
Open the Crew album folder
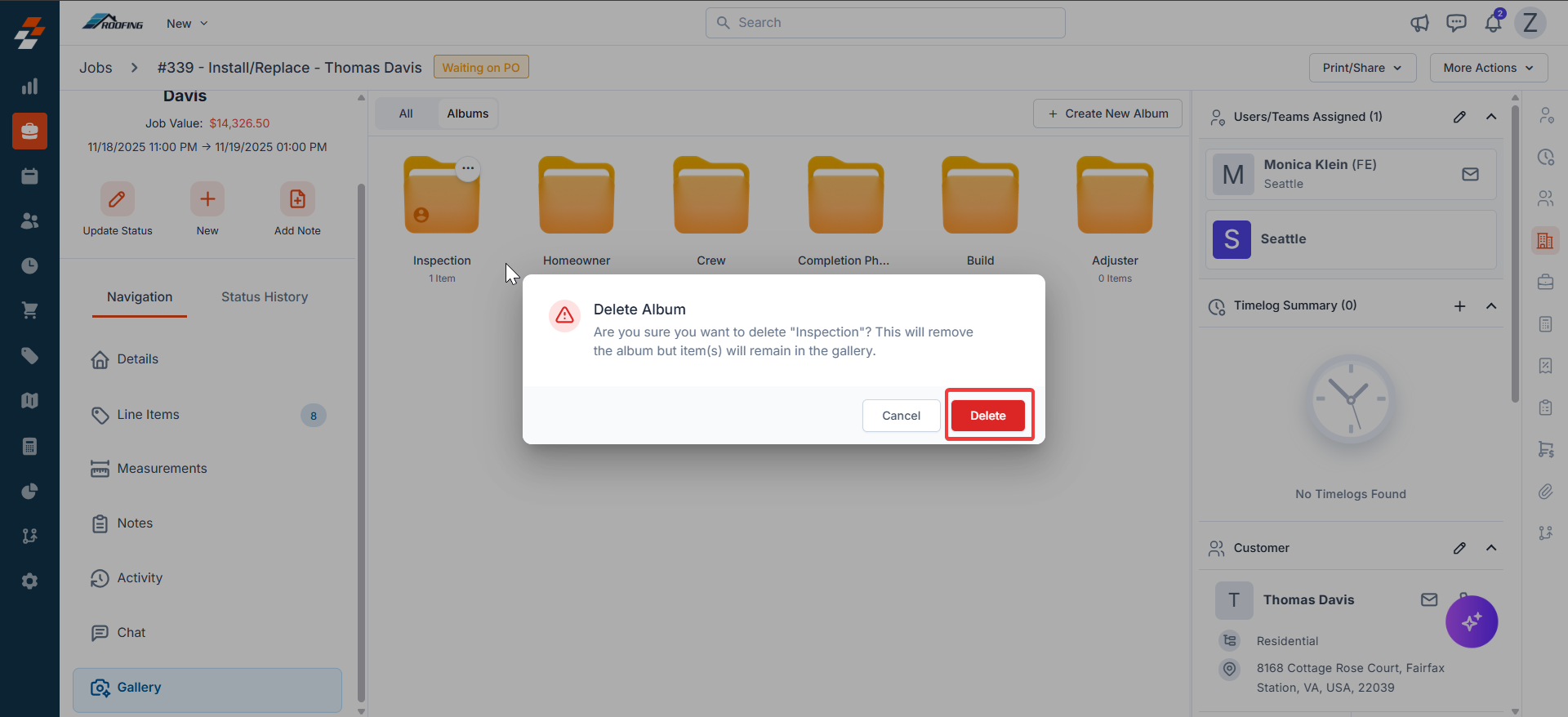tap(711, 195)
